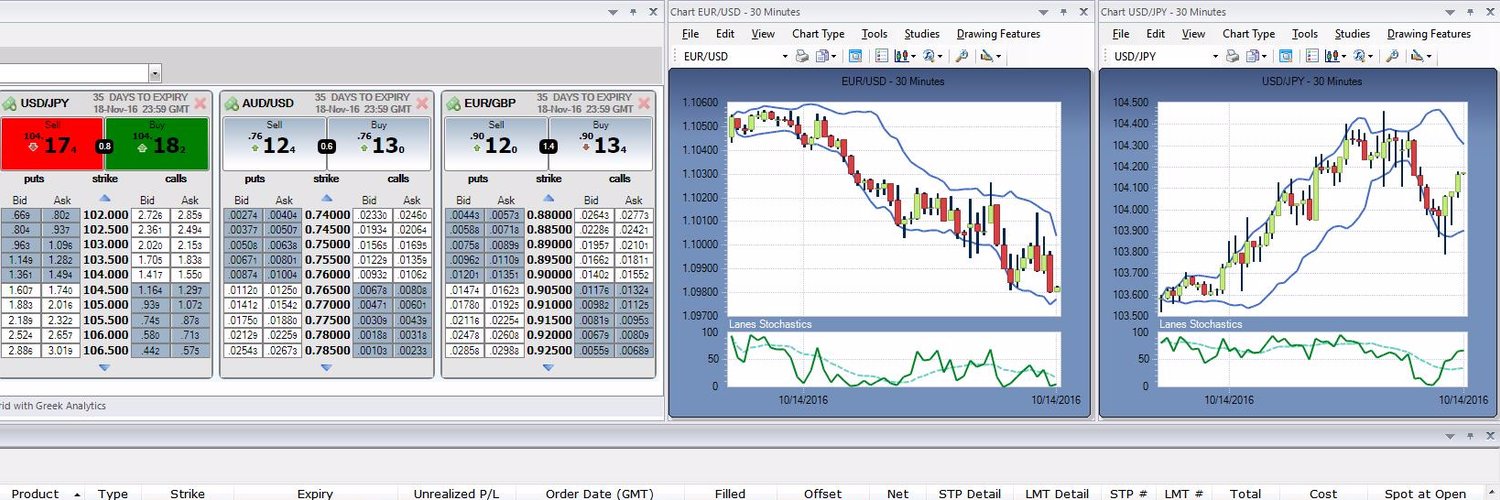This screenshot has width=1500, height=500.
Task: Click the green USD/JPY Buy 104.18 button
Action: [x=157, y=143]
